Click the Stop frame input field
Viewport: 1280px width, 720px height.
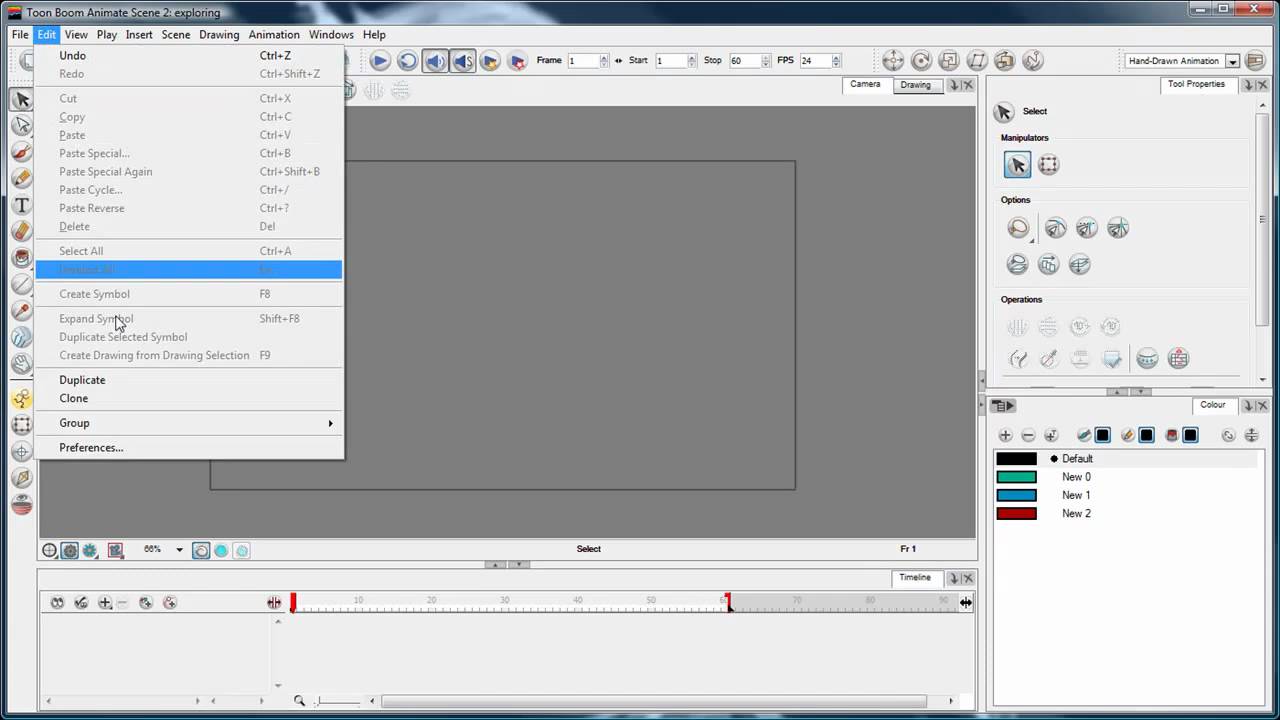pyautogui.click(x=745, y=61)
